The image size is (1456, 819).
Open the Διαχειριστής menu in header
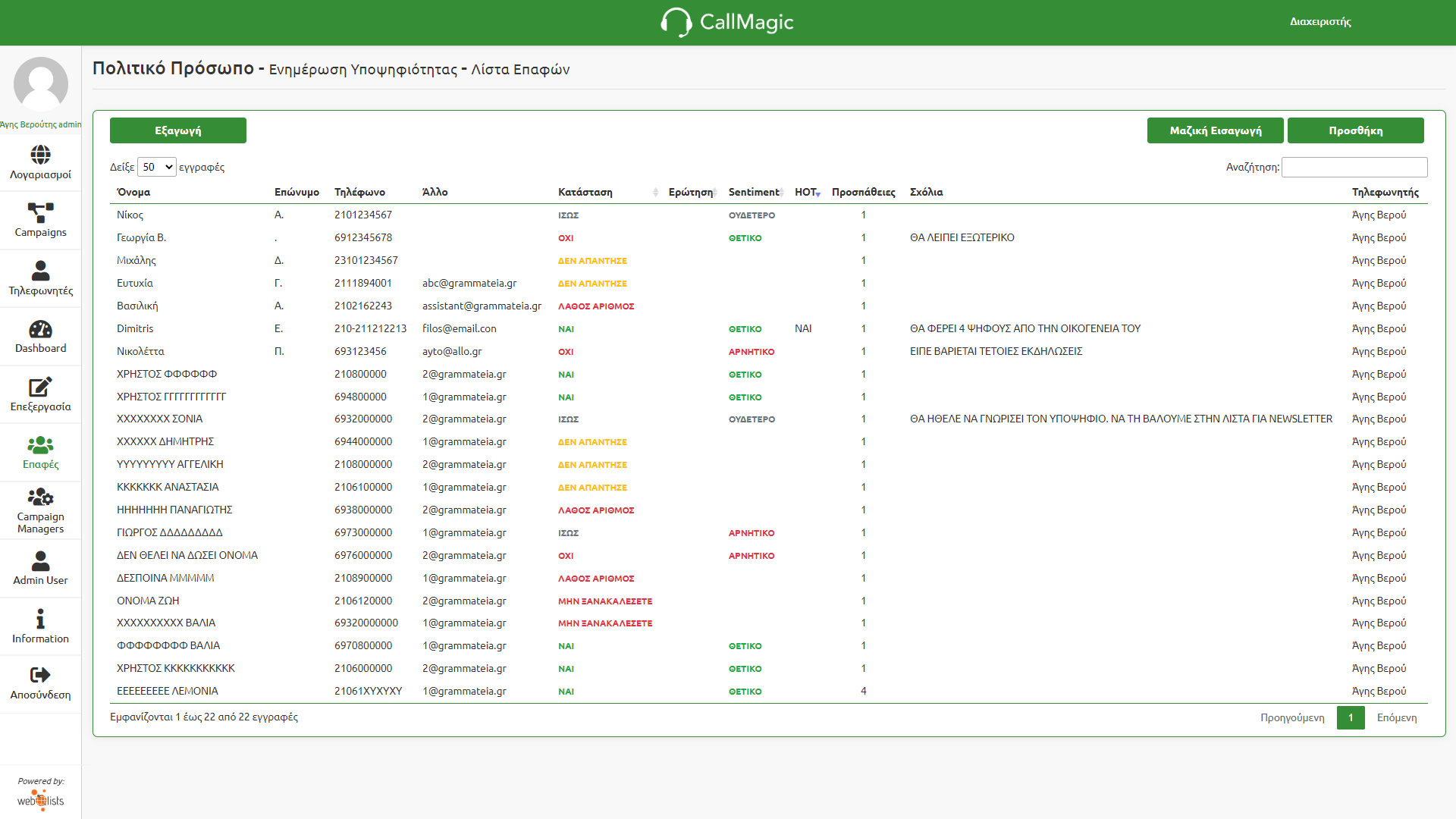[x=1320, y=21]
